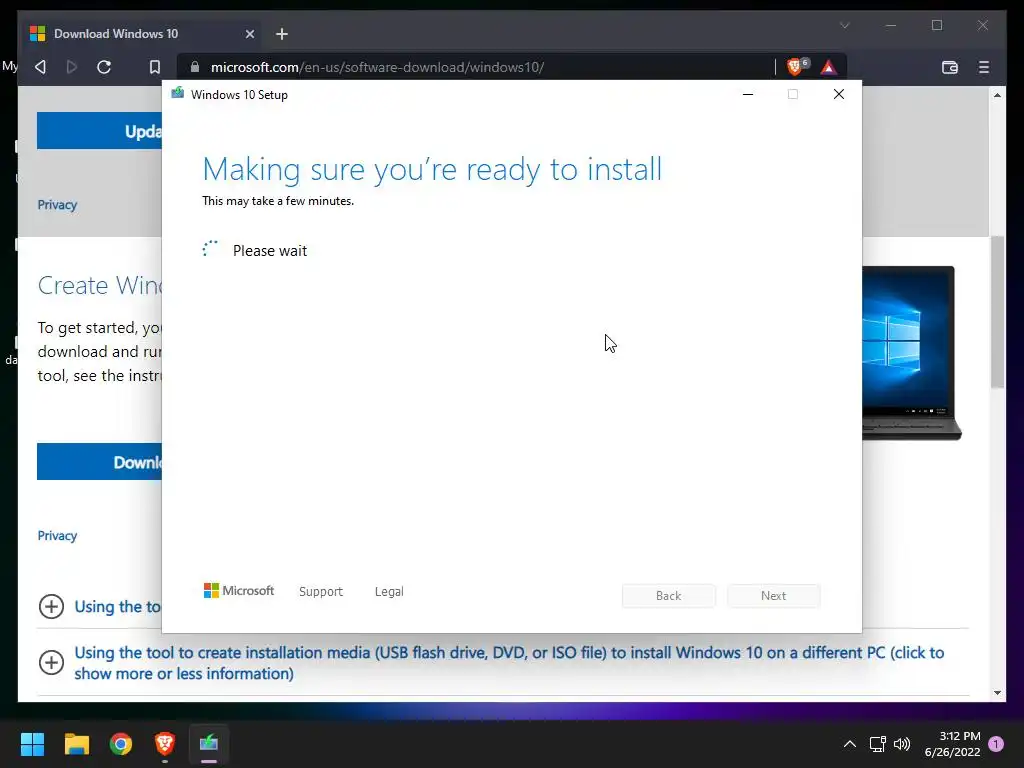Screen dimensions: 1024x768
Task: Open the Brave wallet icon
Action: tap(950, 67)
